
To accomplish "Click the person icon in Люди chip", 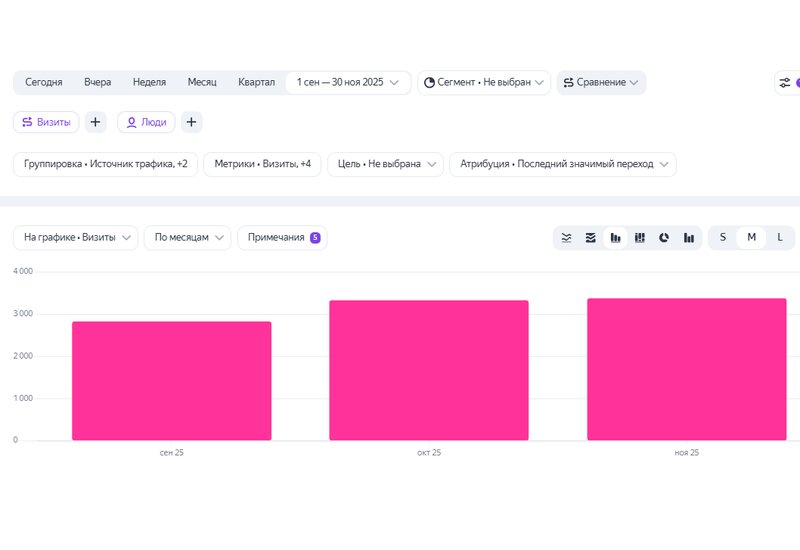I will [131, 122].
